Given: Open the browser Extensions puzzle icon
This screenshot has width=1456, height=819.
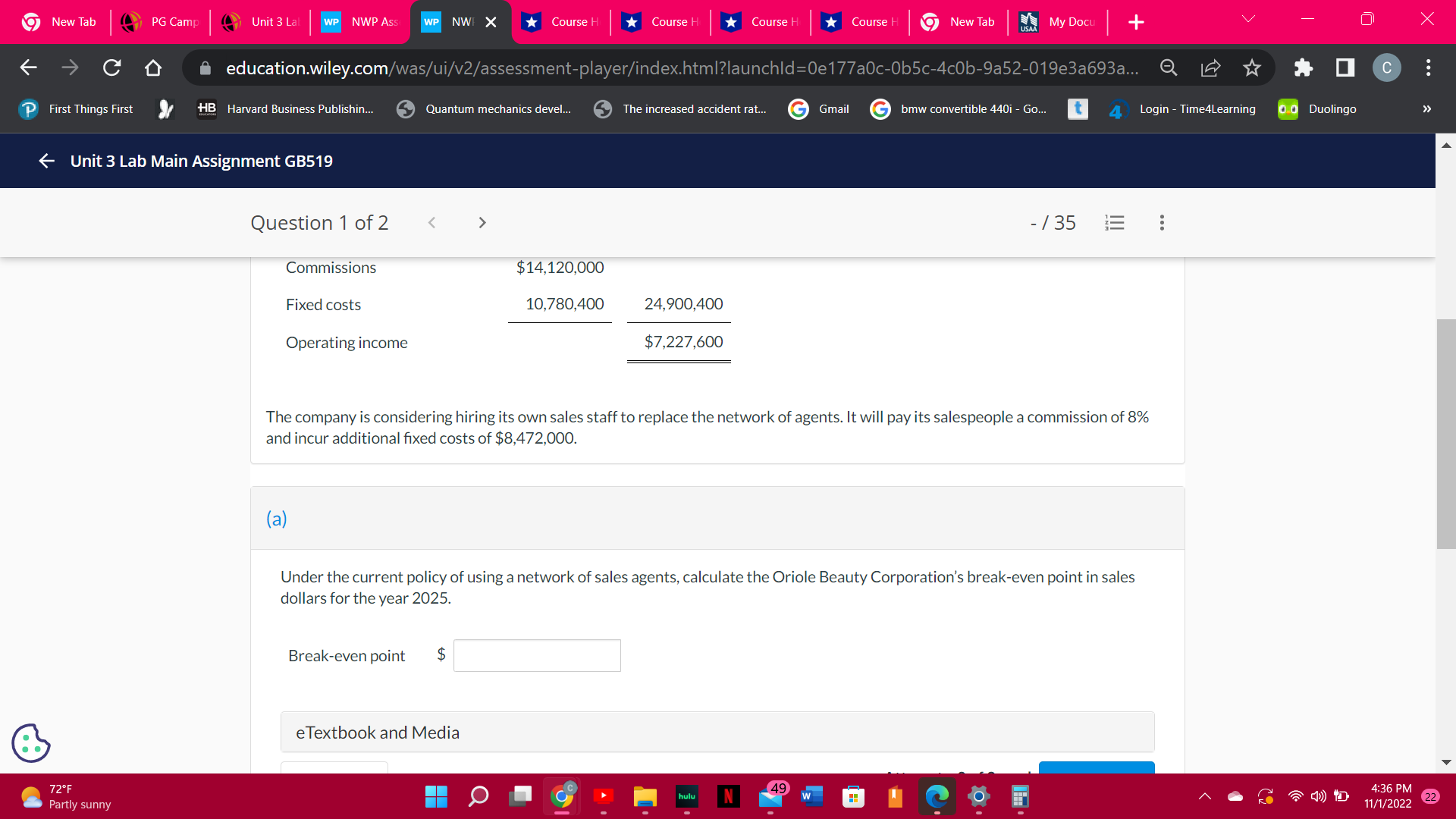Looking at the screenshot, I should coord(1303,68).
